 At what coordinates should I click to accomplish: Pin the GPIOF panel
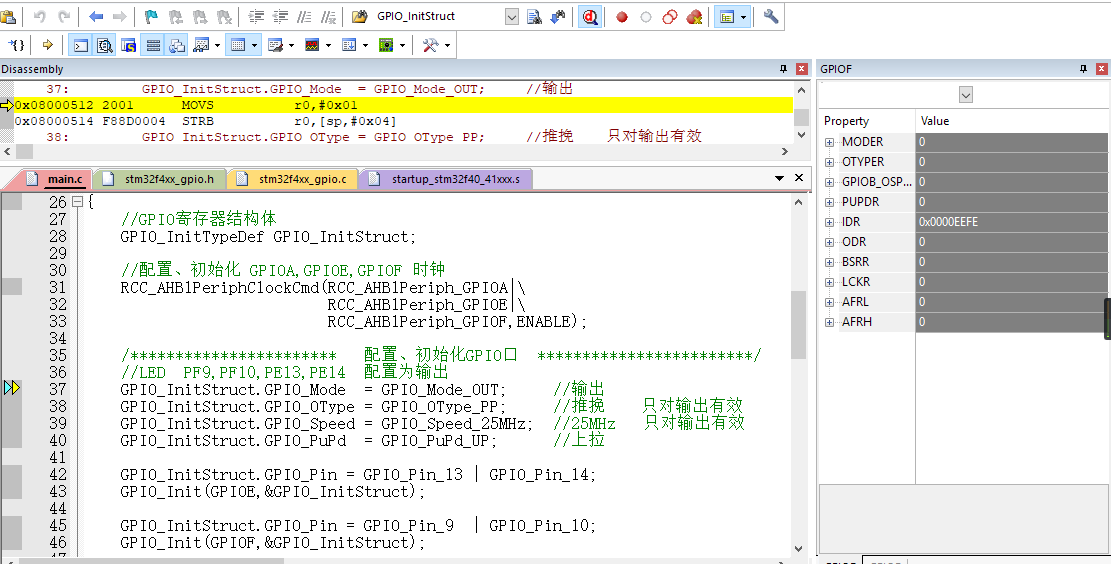[x=1083, y=69]
